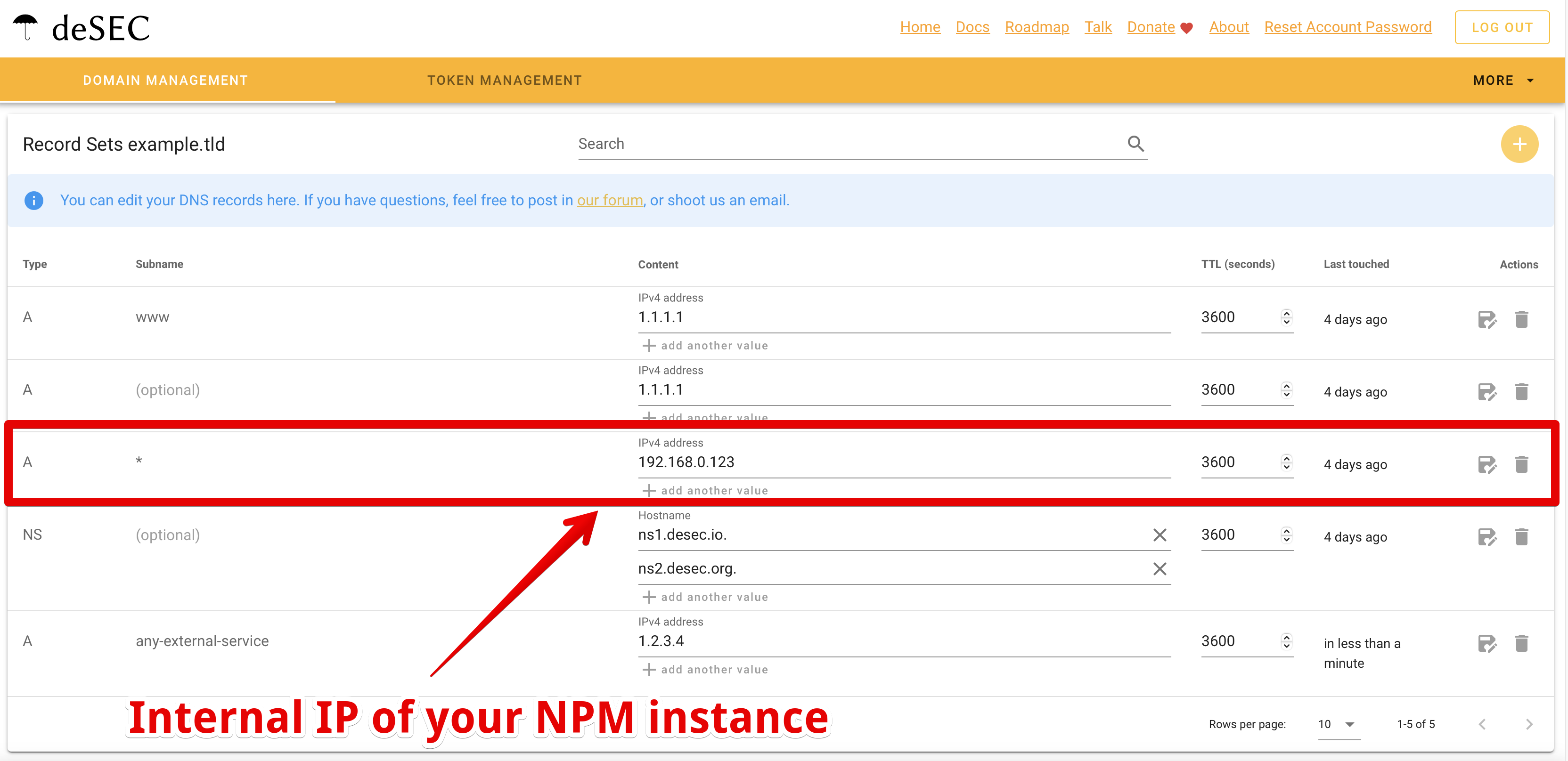Delete the wildcard A record
The width and height of the screenshot is (1568, 761).
pos(1521,464)
